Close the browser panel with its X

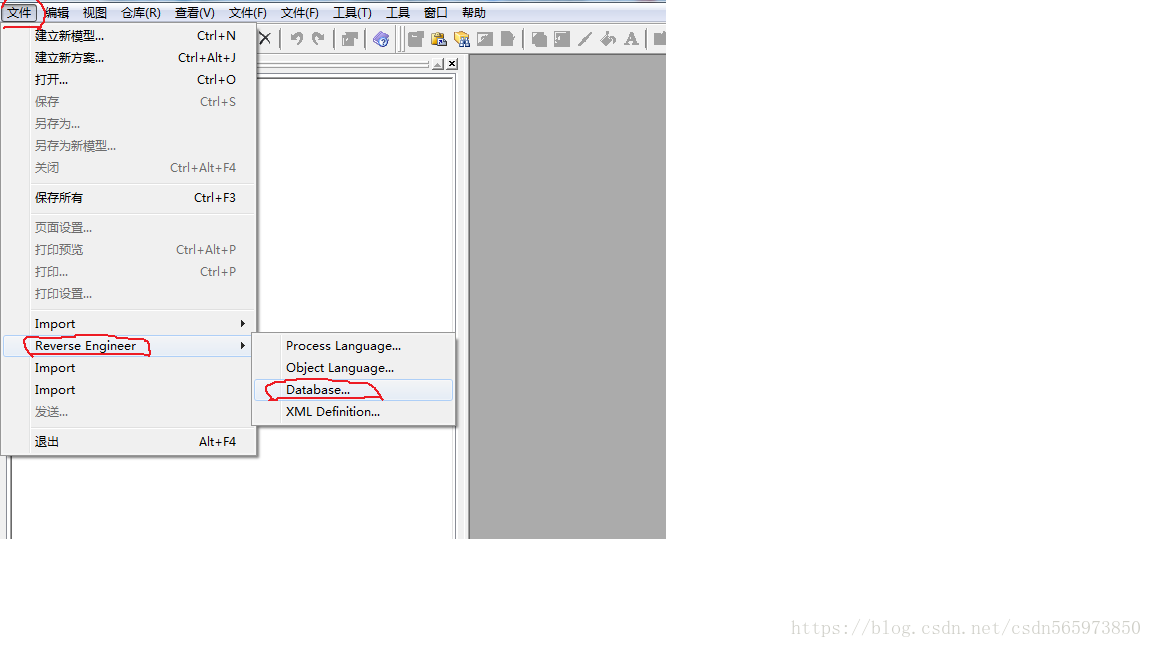(x=453, y=64)
